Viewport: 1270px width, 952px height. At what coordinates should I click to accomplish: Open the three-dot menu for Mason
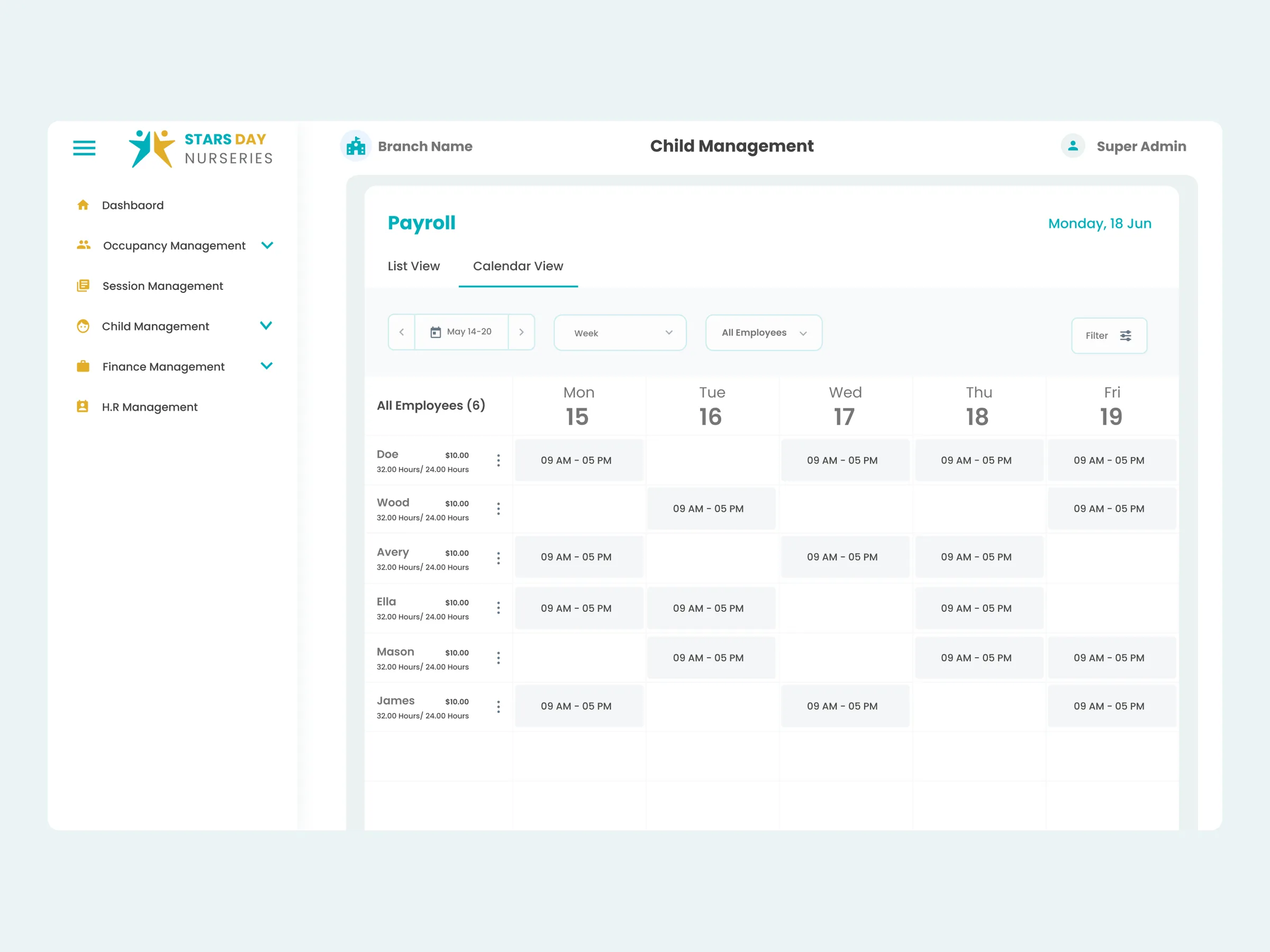(x=498, y=657)
